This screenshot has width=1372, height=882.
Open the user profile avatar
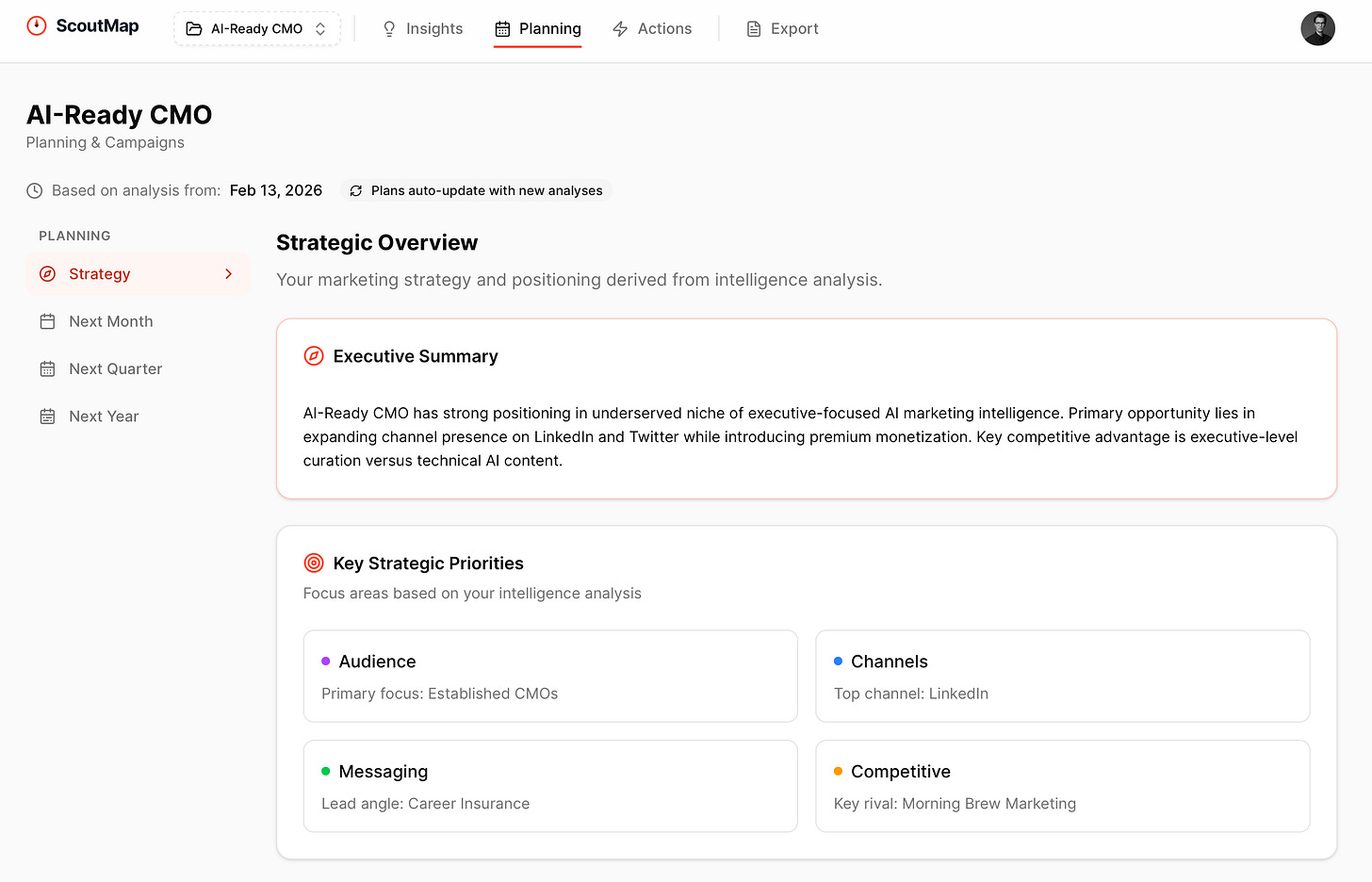(1318, 29)
